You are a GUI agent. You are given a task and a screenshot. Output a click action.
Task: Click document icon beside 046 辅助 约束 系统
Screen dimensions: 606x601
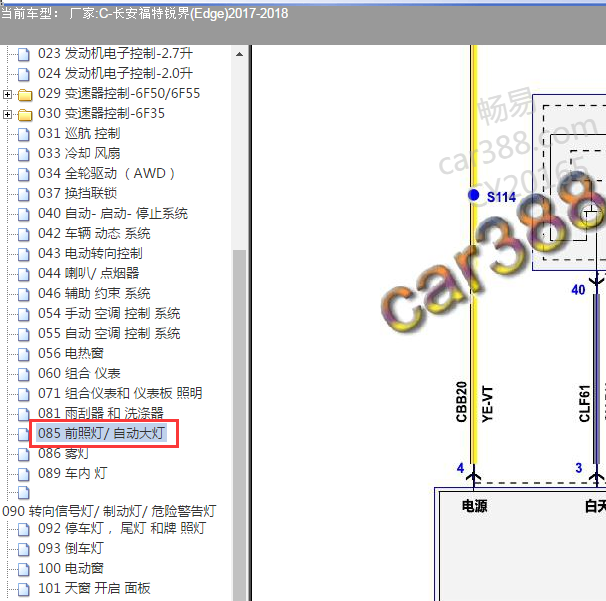pyautogui.click(x=24, y=294)
